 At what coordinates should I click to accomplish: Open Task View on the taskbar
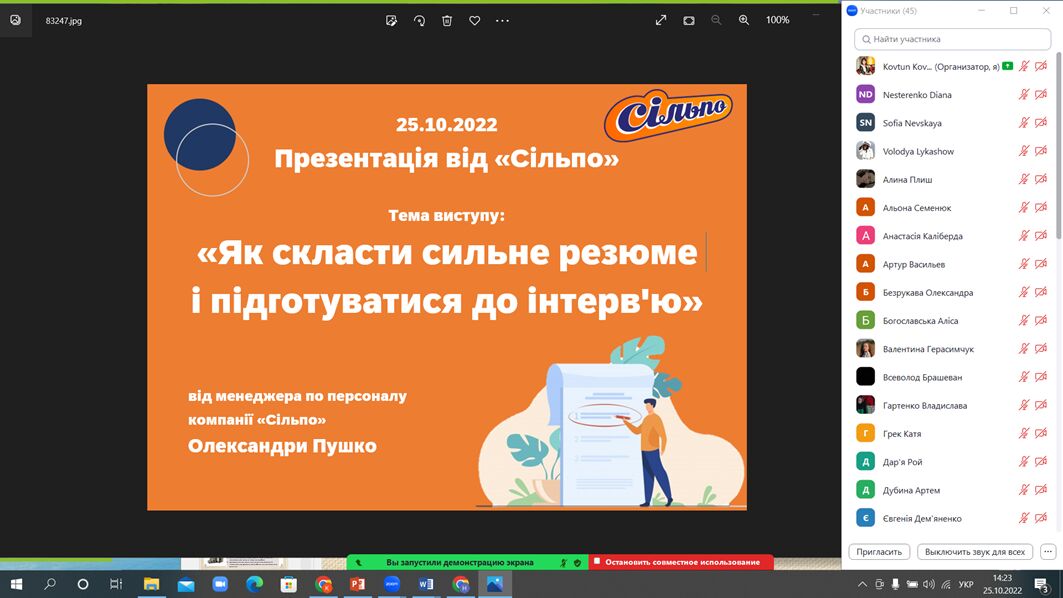click(x=116, y=584)
